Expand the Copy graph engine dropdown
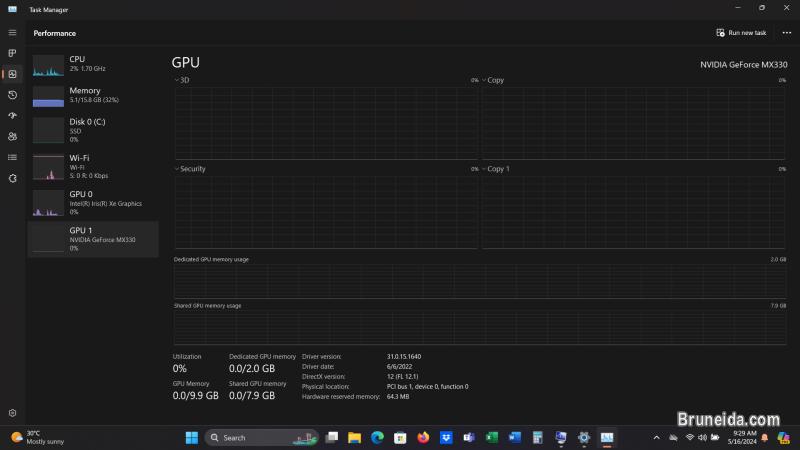Viewport: 800px width, 450px height. pyautogui.click(x=484, y=80)
